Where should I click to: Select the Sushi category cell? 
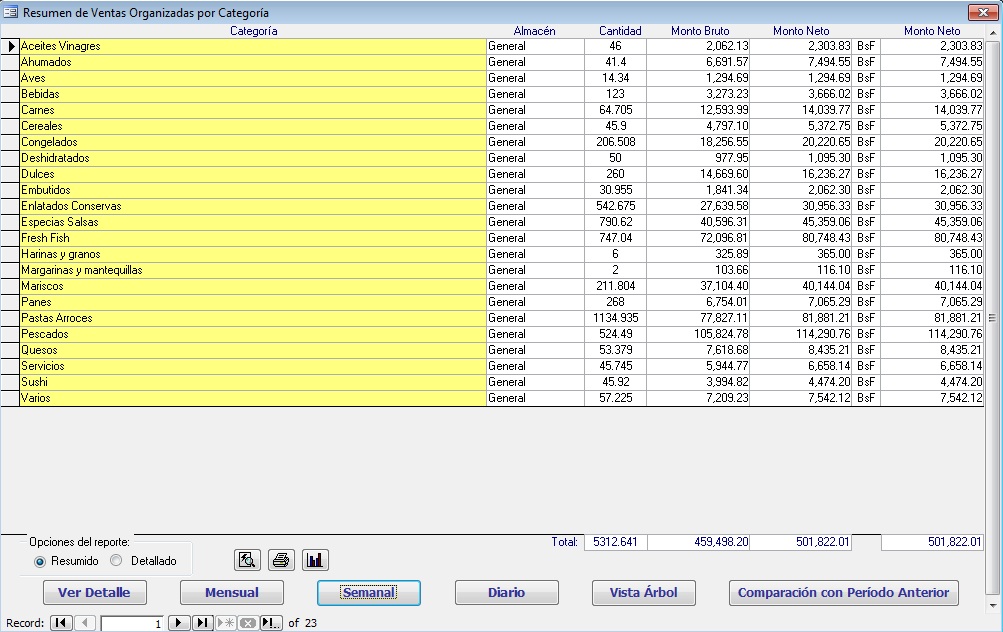(x=253, y=382)
